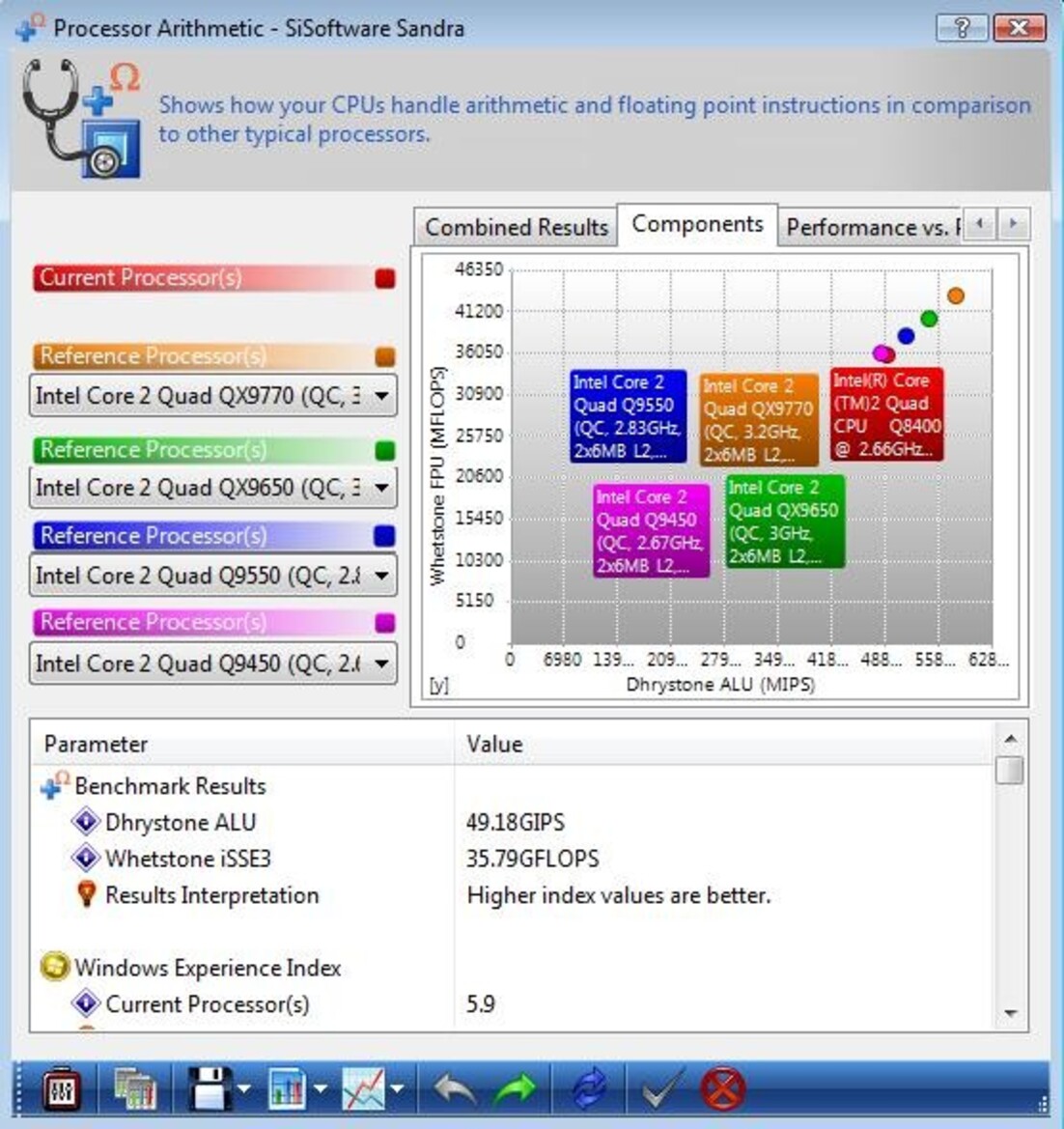Open the options slider icon in bottom toolbar
The image size is (1064, 1129).
point(61,1089)
